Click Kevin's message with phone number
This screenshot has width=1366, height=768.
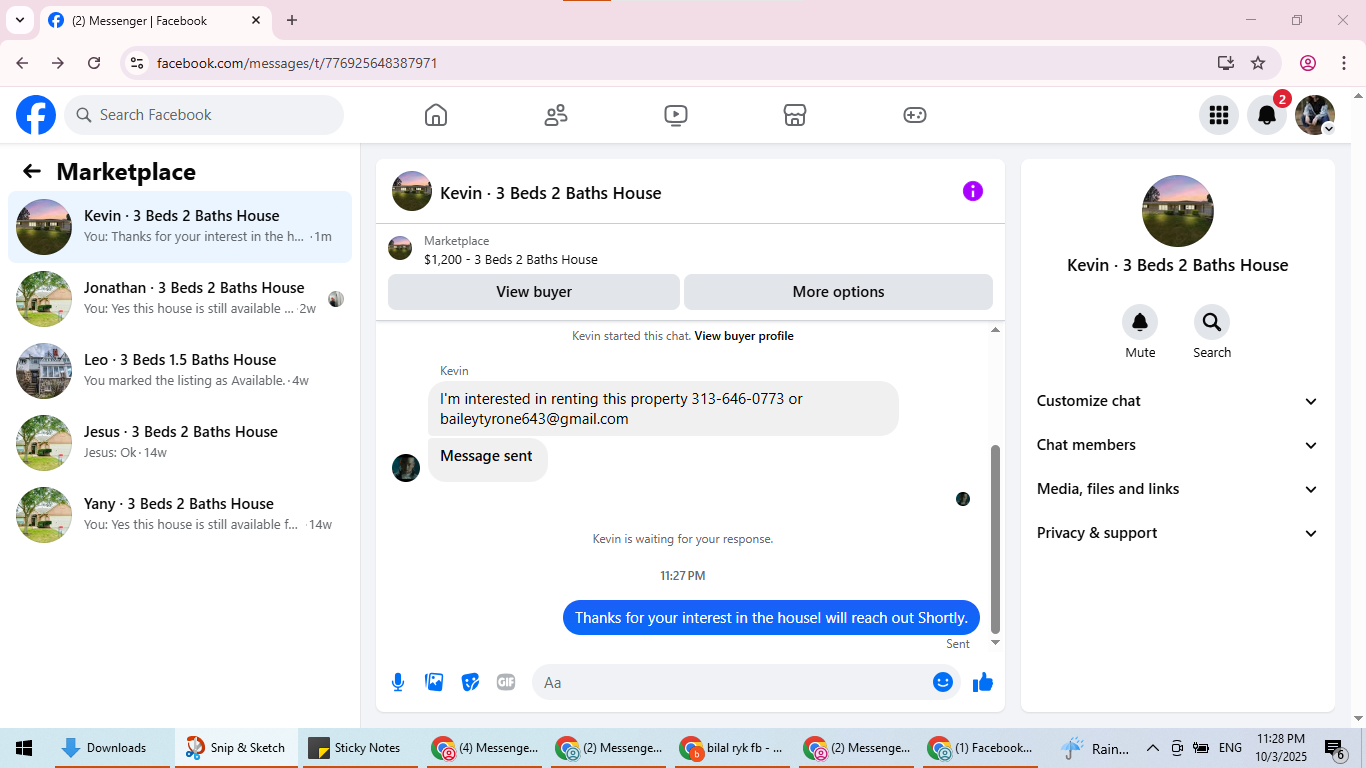[663, 408]
